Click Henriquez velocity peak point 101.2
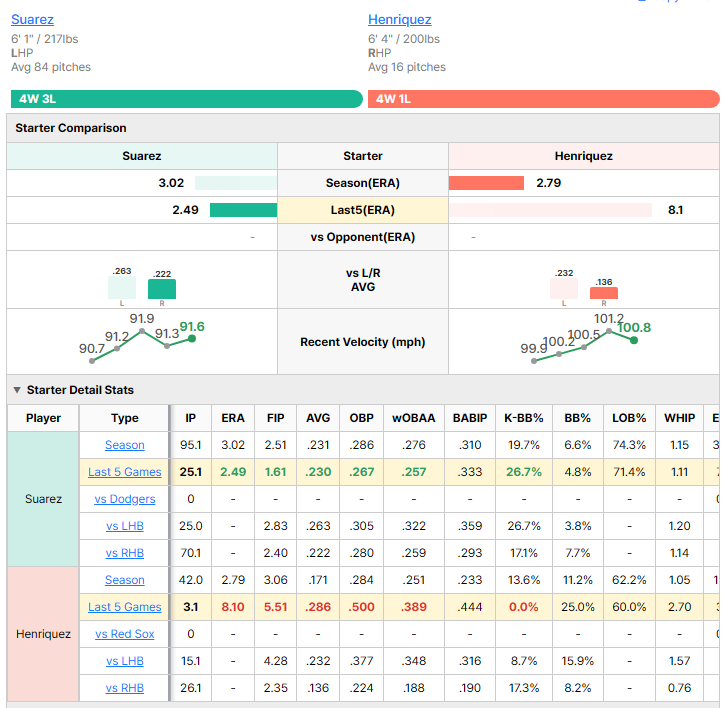Image resolution: width=726 pixels, height=708 pixels. (x=609, y=331)
